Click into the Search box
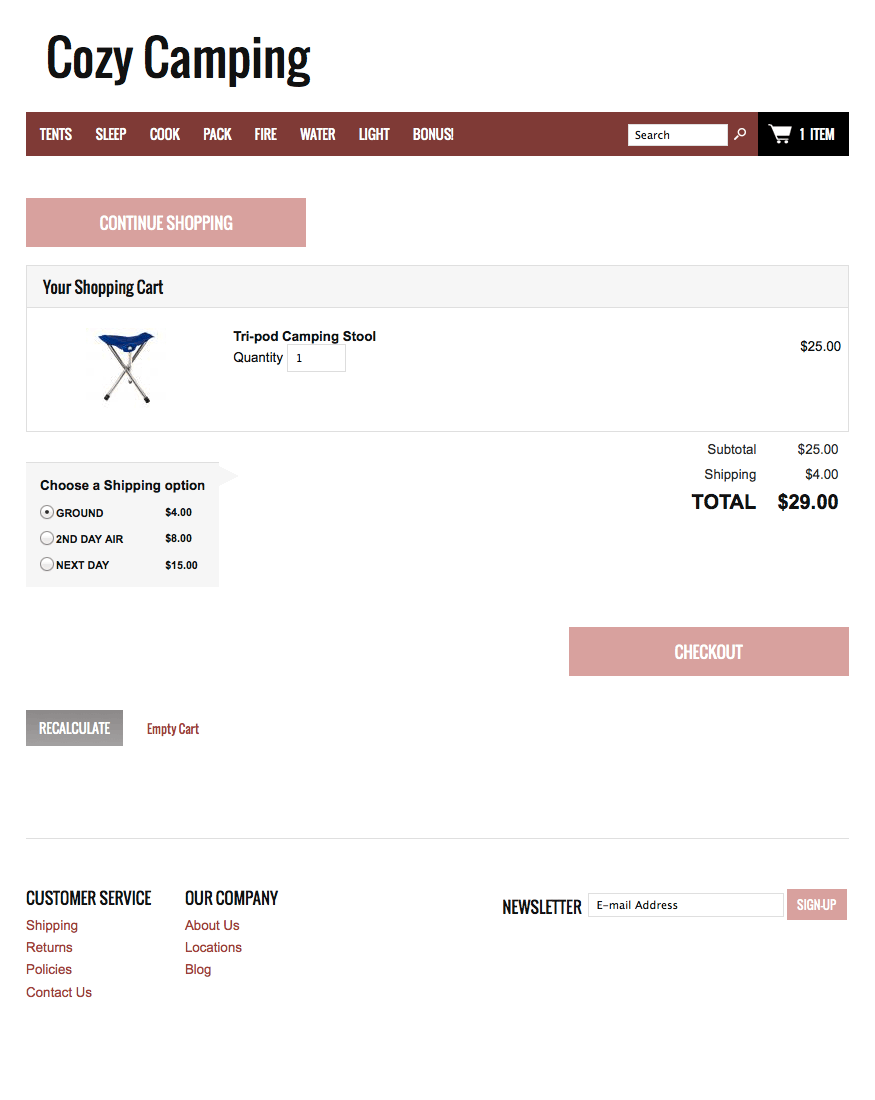The width and height of the screenshot is (875, 1100). pyautogui.click(x=677, y=135)
